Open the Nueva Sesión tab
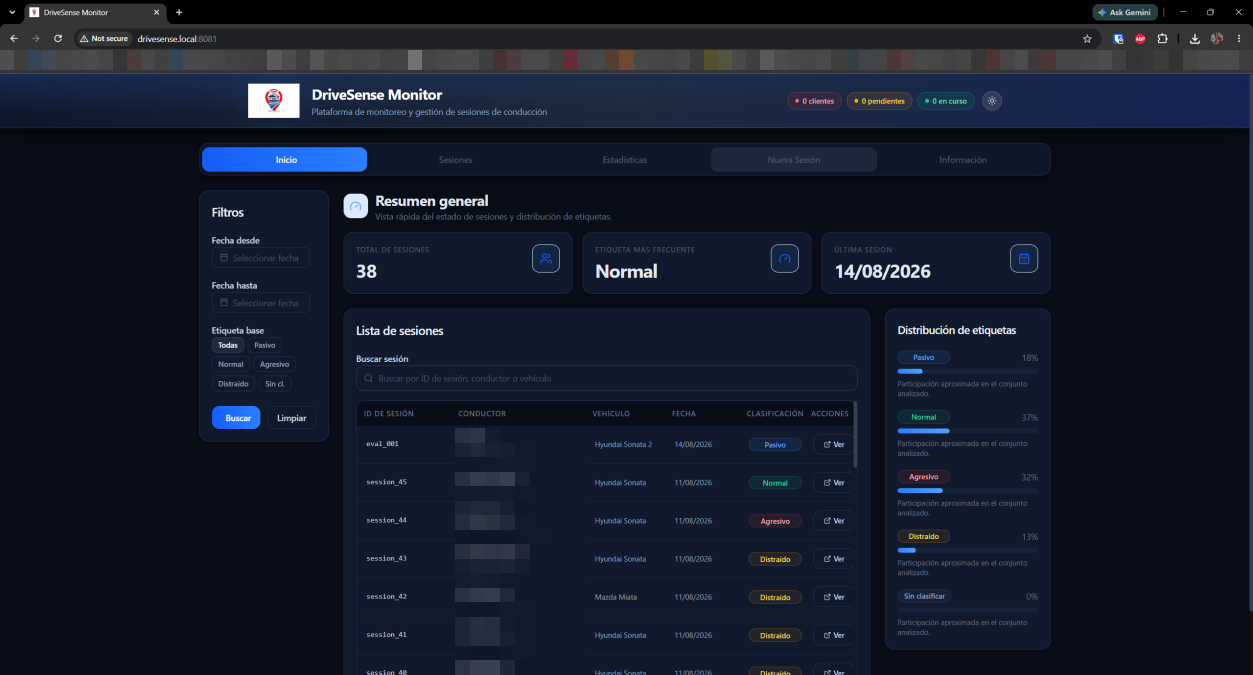This screenshot has width=1253, height=675. pos(794,160)
